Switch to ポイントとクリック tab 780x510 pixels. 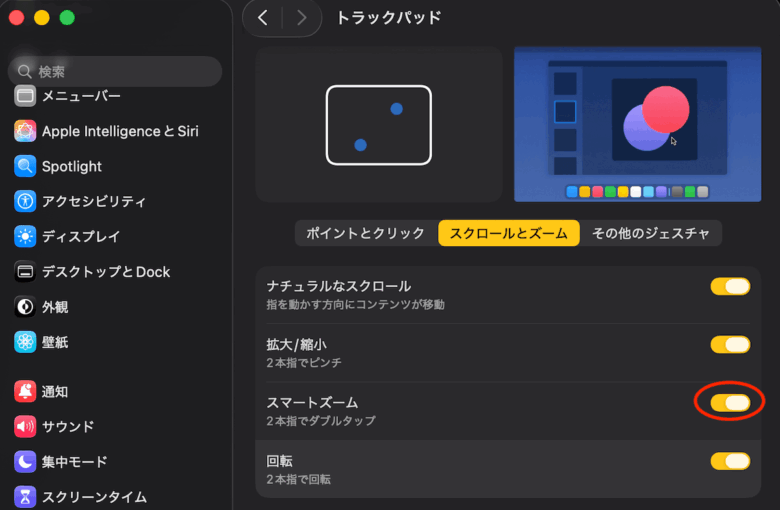tap(365, 233)
